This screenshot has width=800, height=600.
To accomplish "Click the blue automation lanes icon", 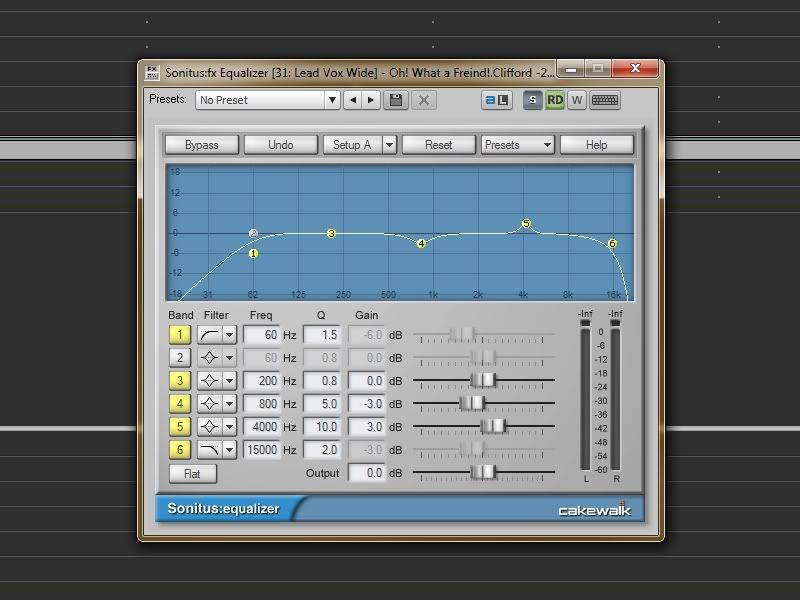I will click(497, 100).
